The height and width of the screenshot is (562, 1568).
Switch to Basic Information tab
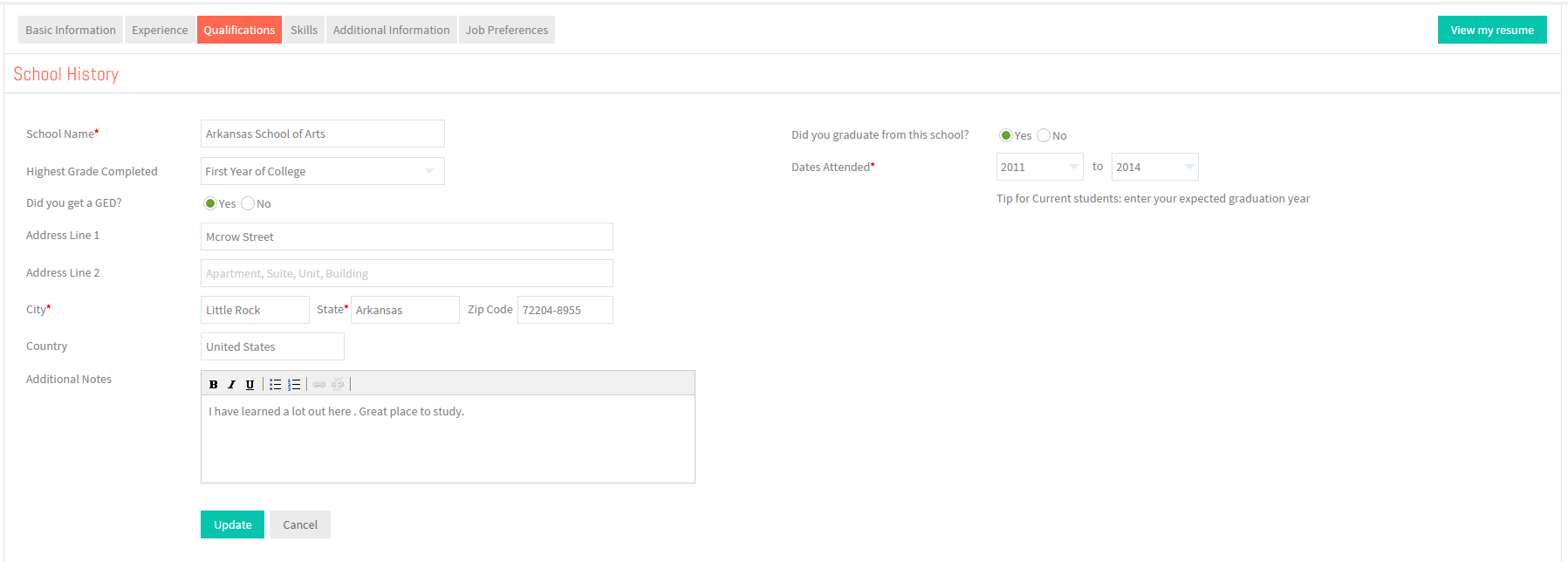pyautogui.click(x=71, y=30)
